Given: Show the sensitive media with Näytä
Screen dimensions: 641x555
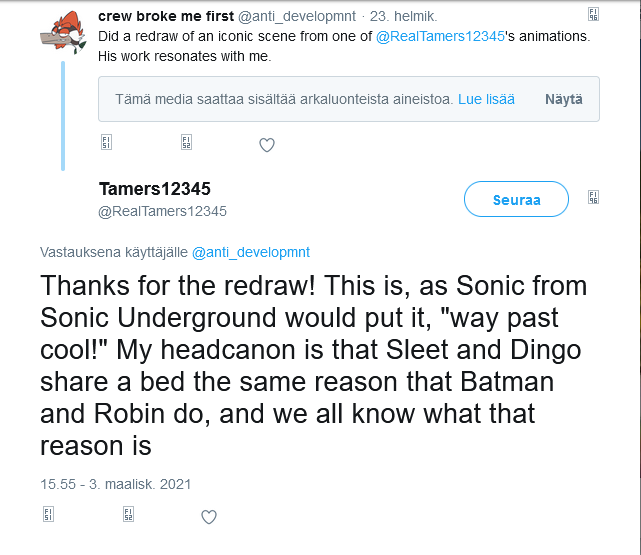Looking at the screenshot, I should coord(563,100).
